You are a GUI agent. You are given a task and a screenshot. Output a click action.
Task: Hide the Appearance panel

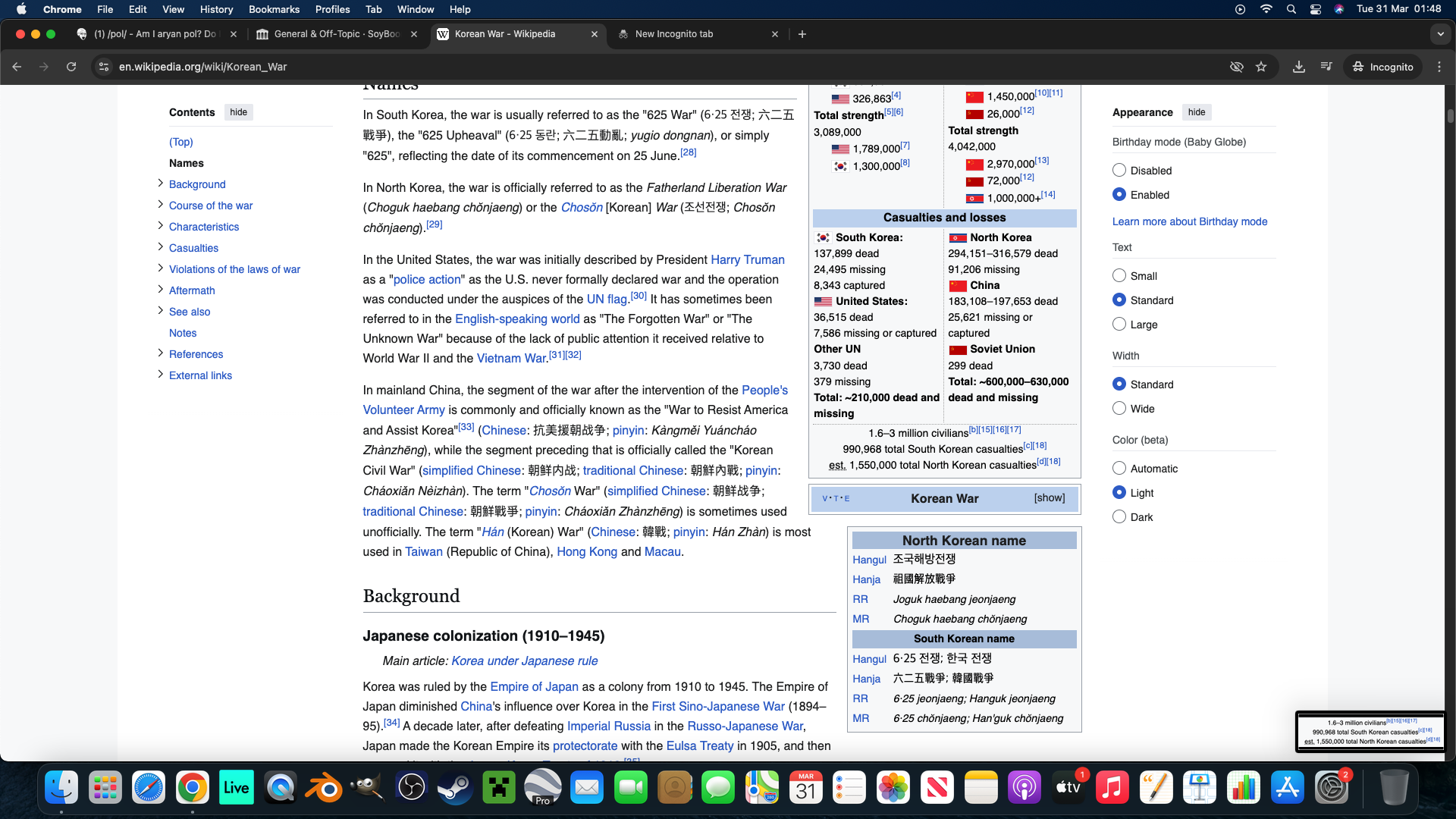point(1197,112)
